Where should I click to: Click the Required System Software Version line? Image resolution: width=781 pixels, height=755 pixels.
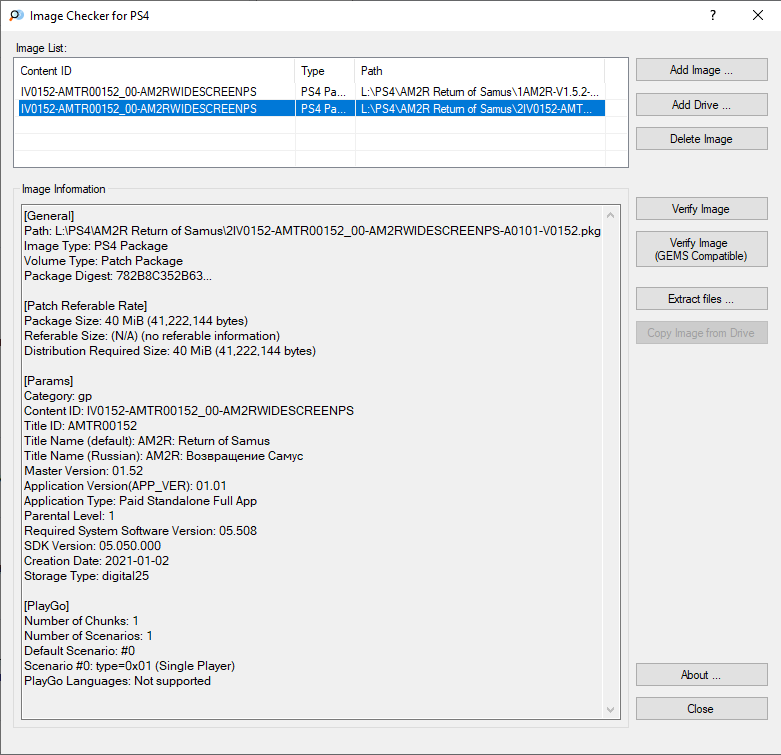coord(140,531)
